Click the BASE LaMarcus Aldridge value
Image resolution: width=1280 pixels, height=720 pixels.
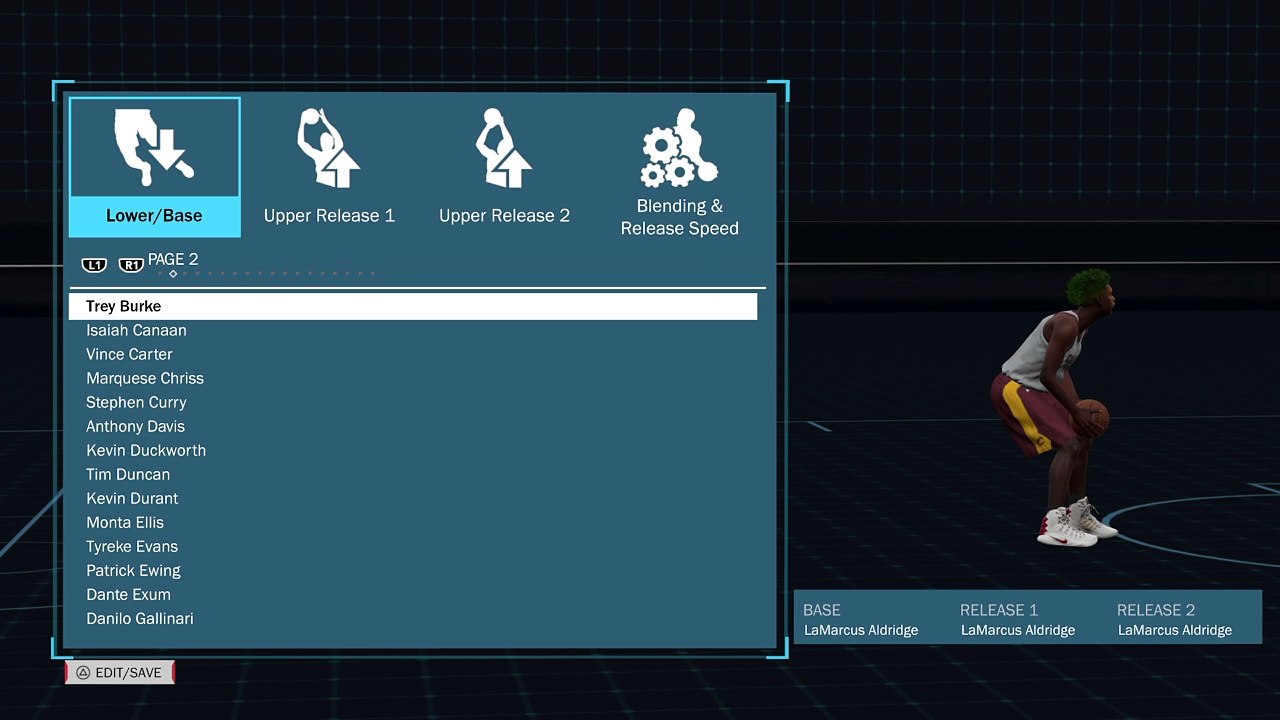861,630
